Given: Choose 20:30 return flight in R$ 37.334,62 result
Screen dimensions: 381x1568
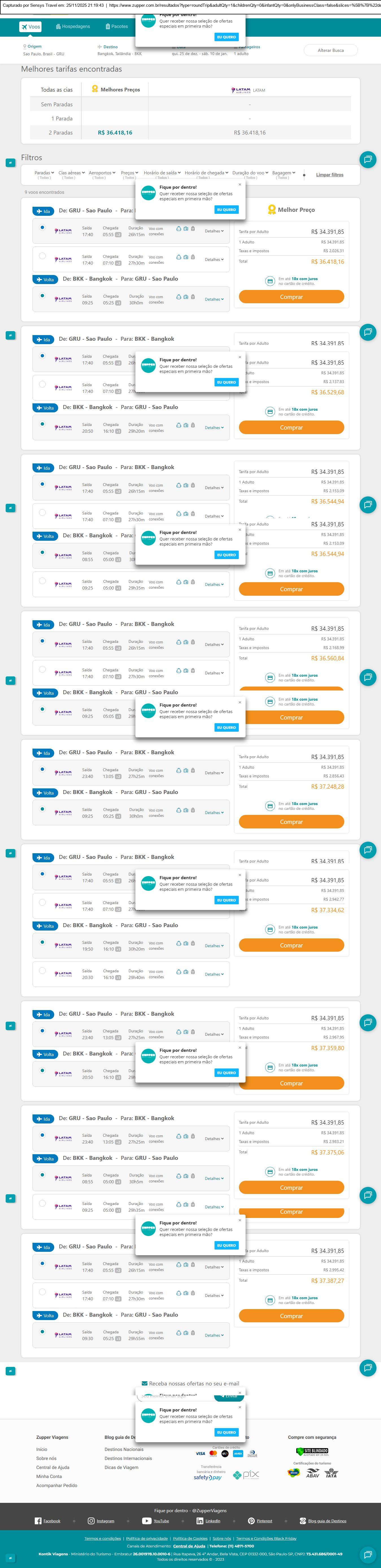Looking at the screenshot, I should click(42, 971).
